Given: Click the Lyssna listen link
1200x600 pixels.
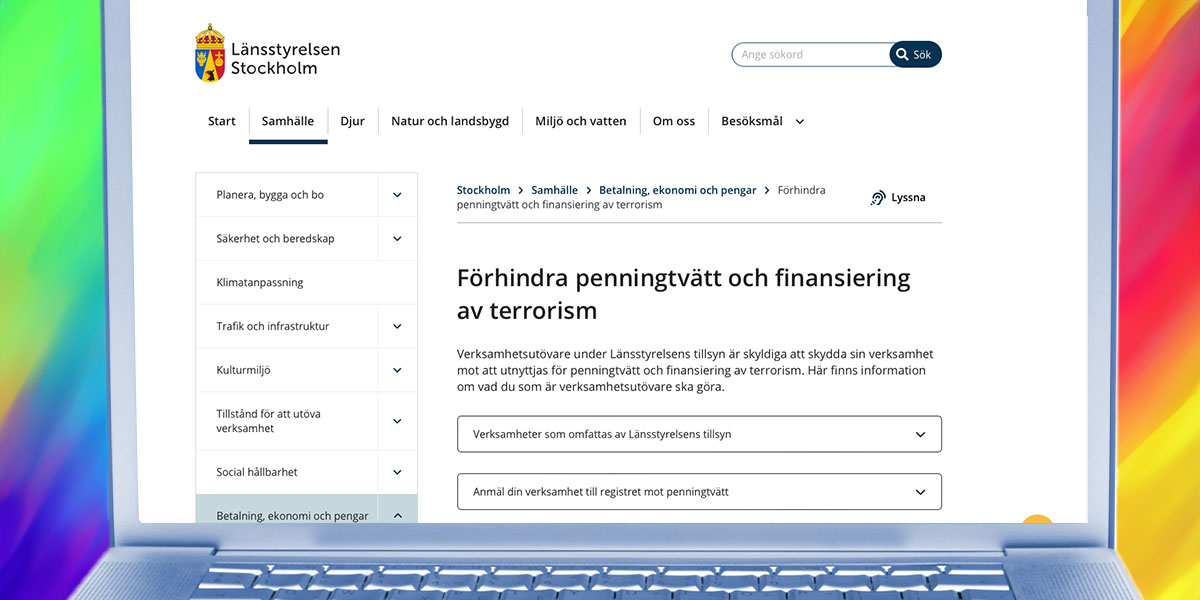Looking at the screenshot, I should 898,198.
